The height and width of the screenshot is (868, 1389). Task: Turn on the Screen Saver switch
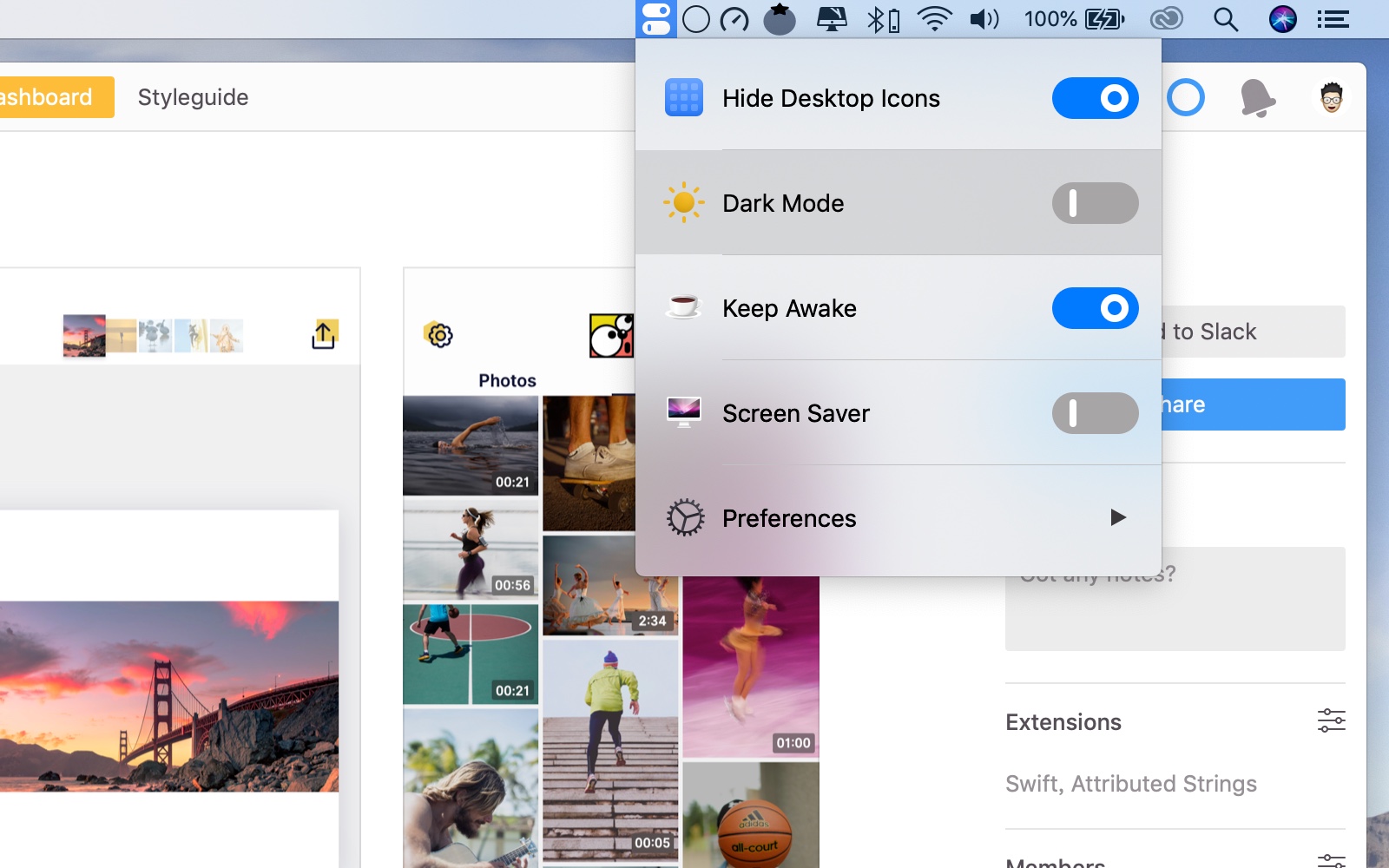coord(1095,413)
